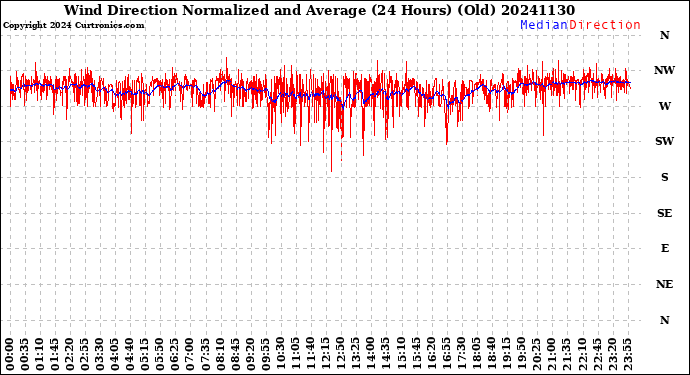Click the 08:10 time label
This screenshot has height=375, width=690.
220,354
